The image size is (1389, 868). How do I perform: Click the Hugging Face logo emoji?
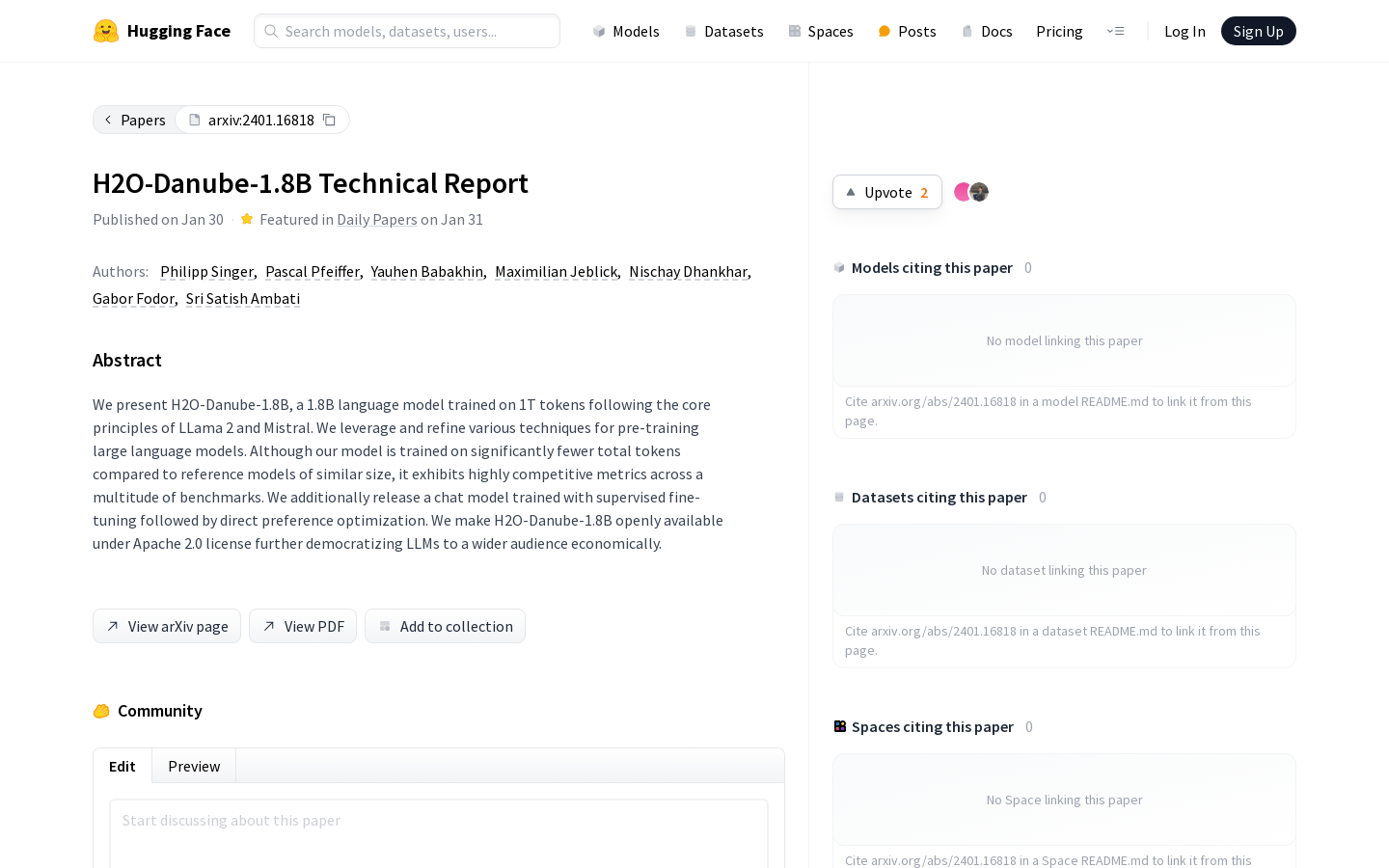point(106,31)
